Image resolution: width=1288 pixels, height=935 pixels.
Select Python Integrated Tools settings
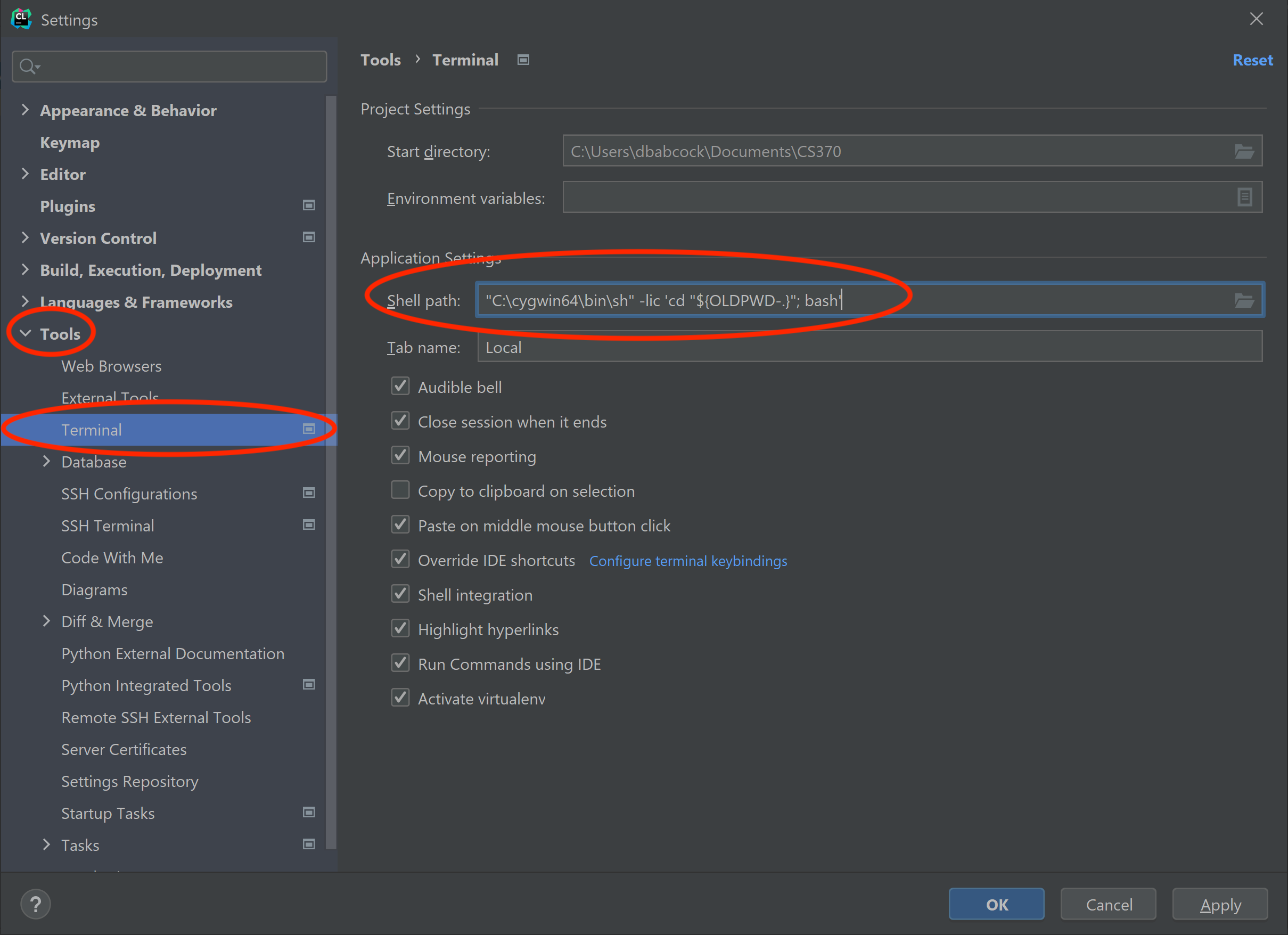[146, 686]
